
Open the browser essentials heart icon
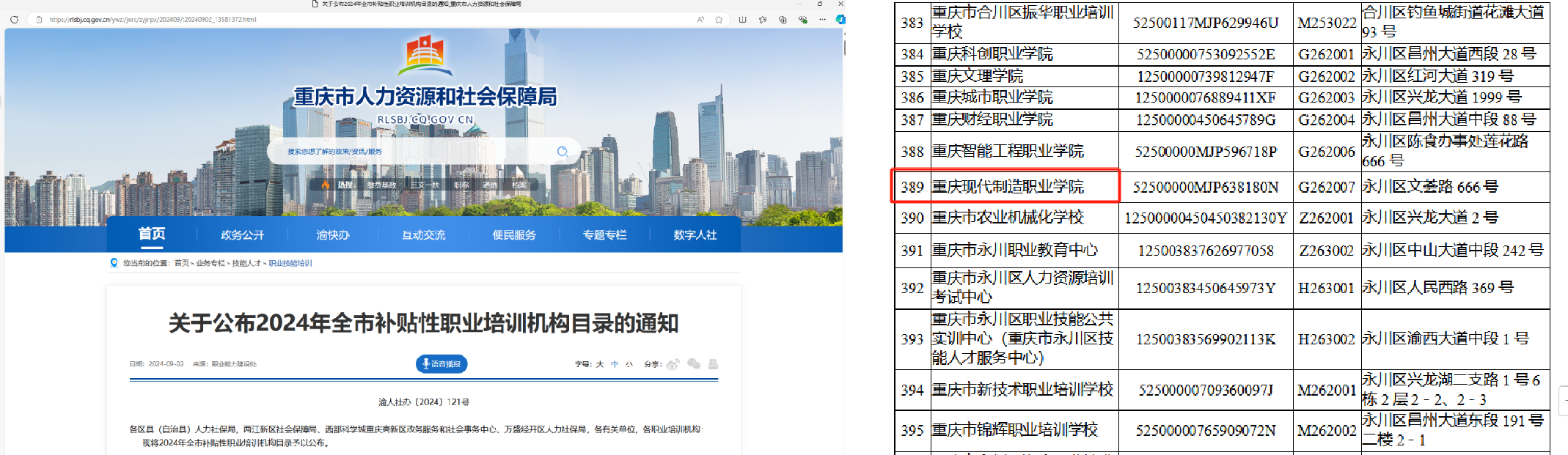tap(803, 20)
